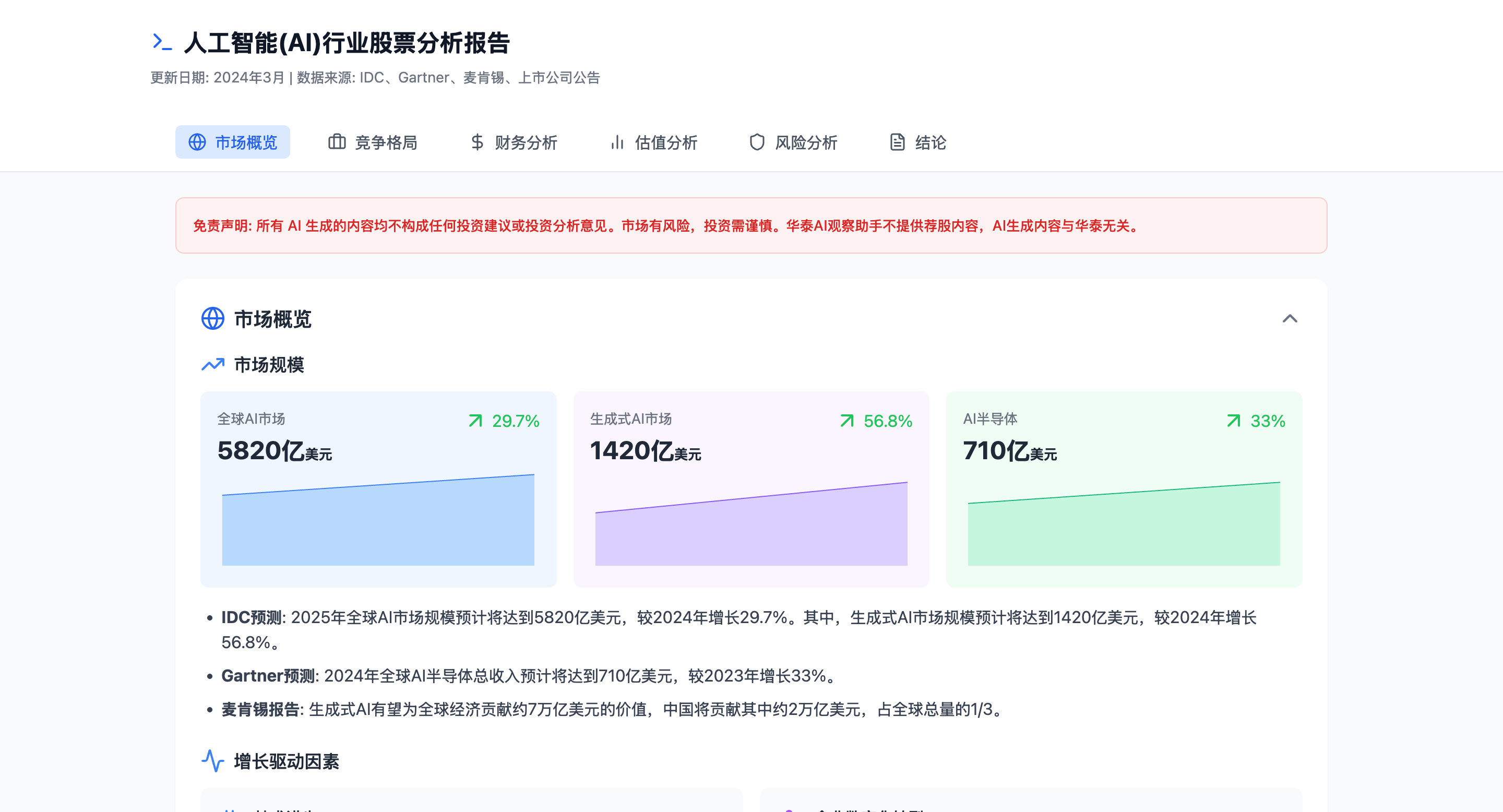
Task: Click the globe icon beside the 市场概览 heading
Action: (212, 318)
